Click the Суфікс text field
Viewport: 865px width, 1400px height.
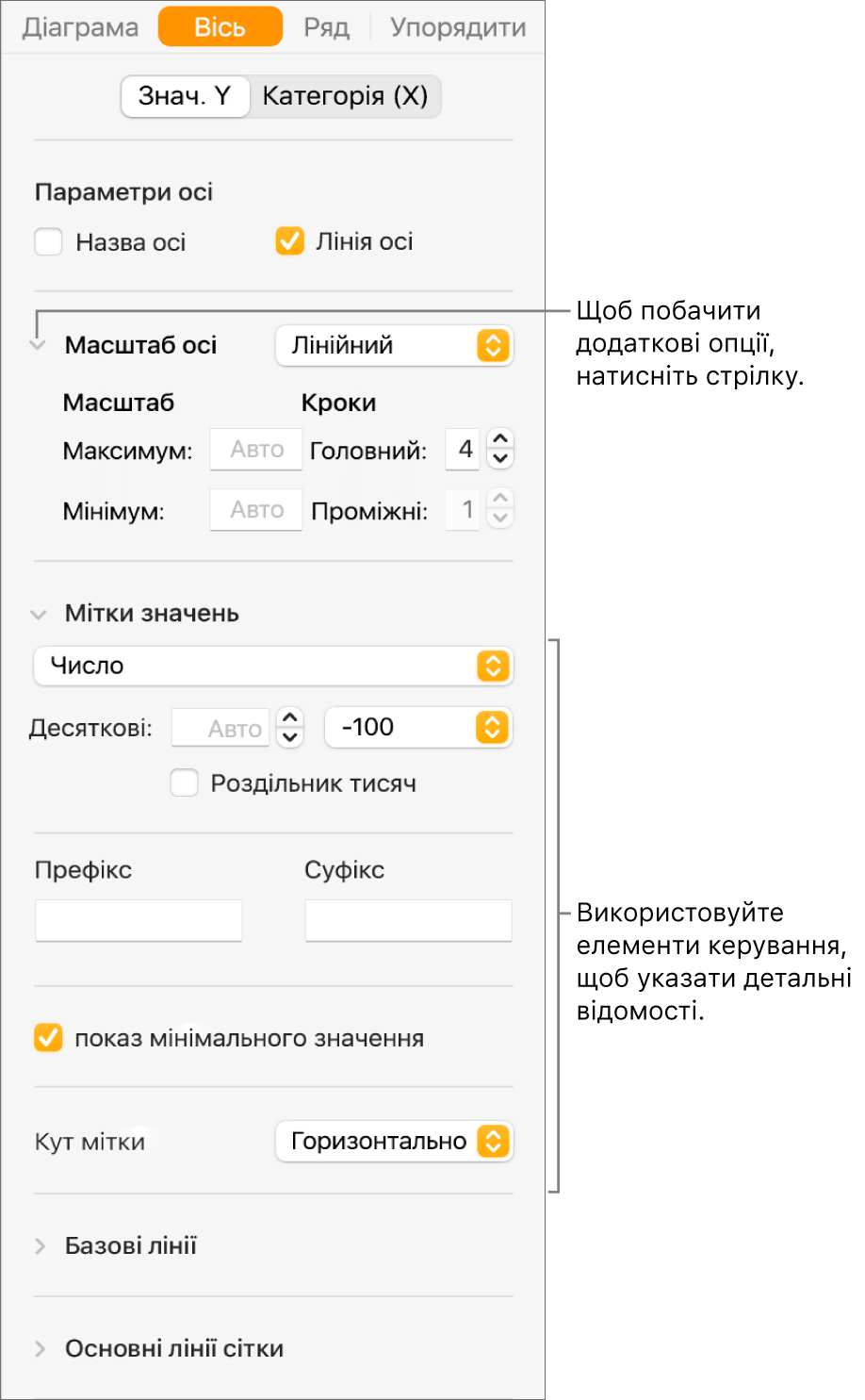(408, 920)
